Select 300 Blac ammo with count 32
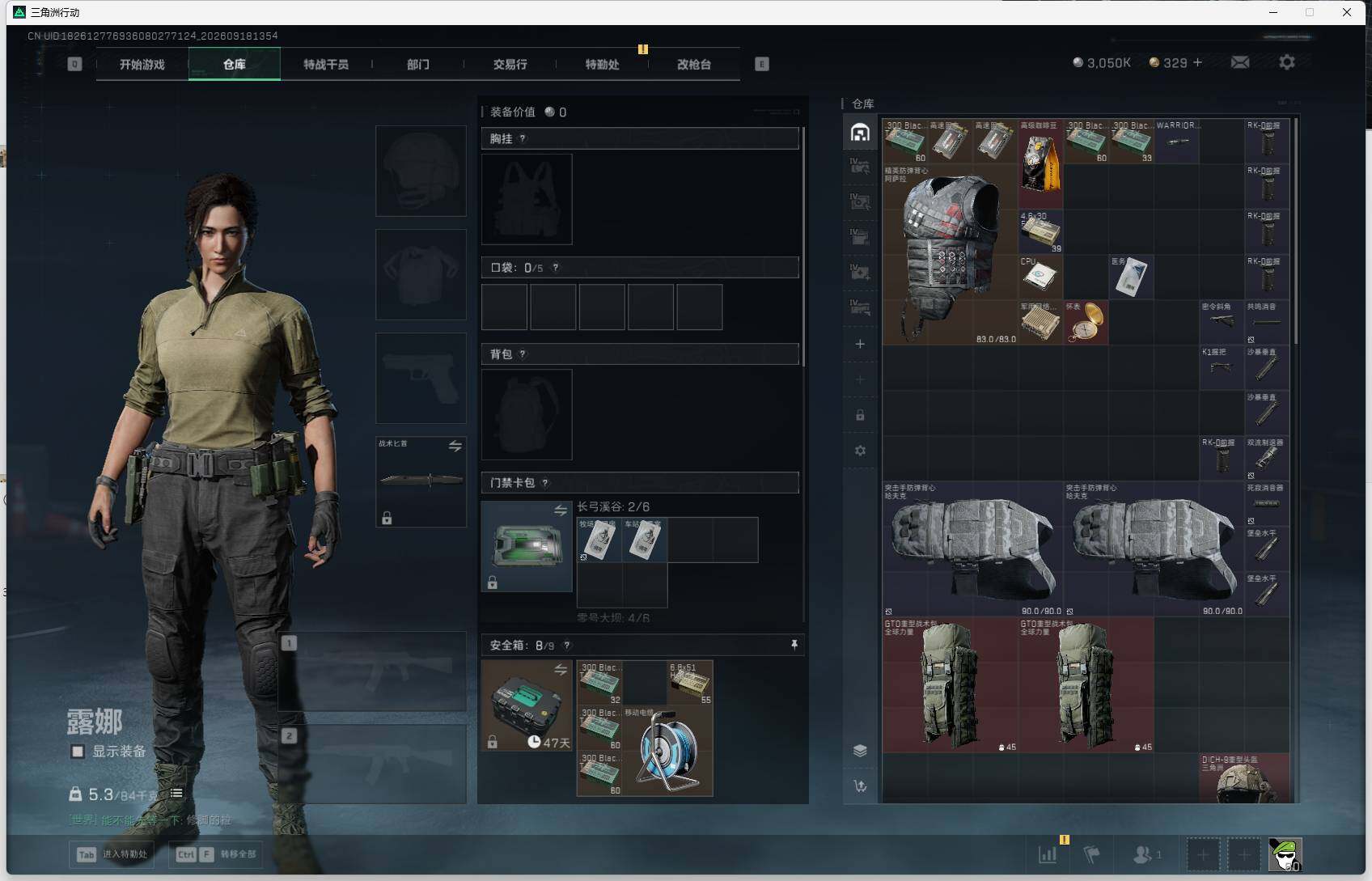 (x=599, y=683)
